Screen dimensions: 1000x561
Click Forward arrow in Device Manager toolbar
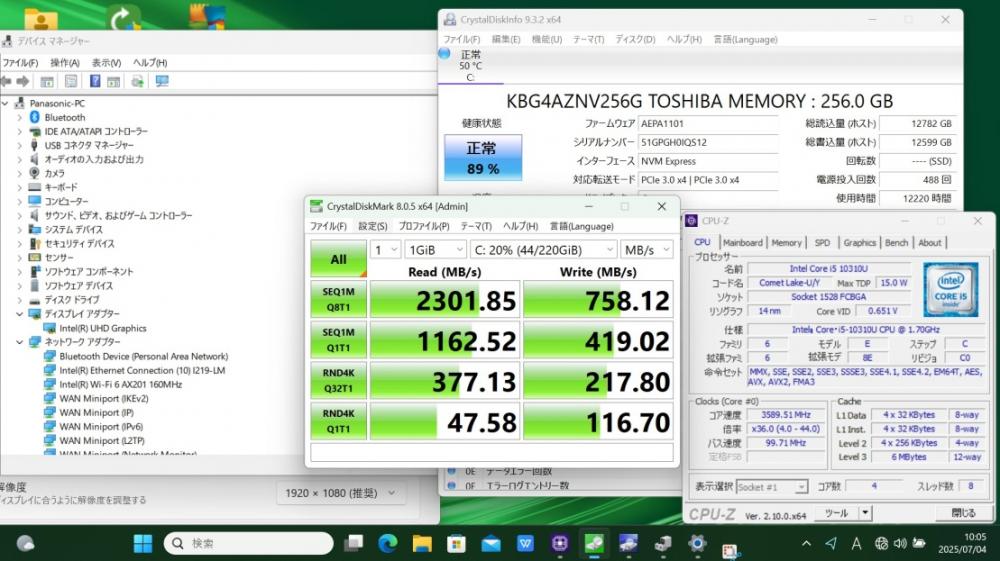(22, 81)
